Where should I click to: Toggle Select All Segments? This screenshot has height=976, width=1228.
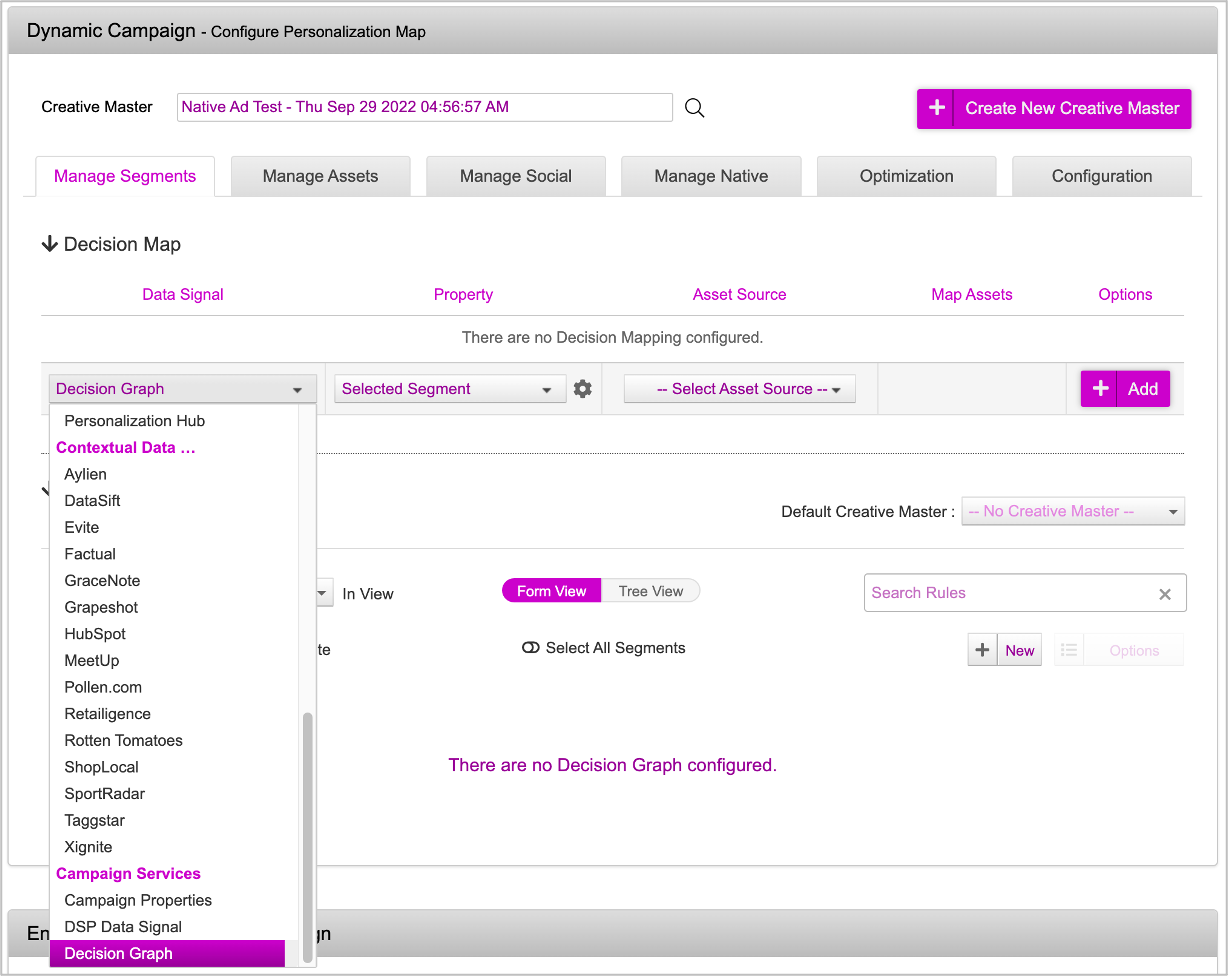[x=531, y=648]
